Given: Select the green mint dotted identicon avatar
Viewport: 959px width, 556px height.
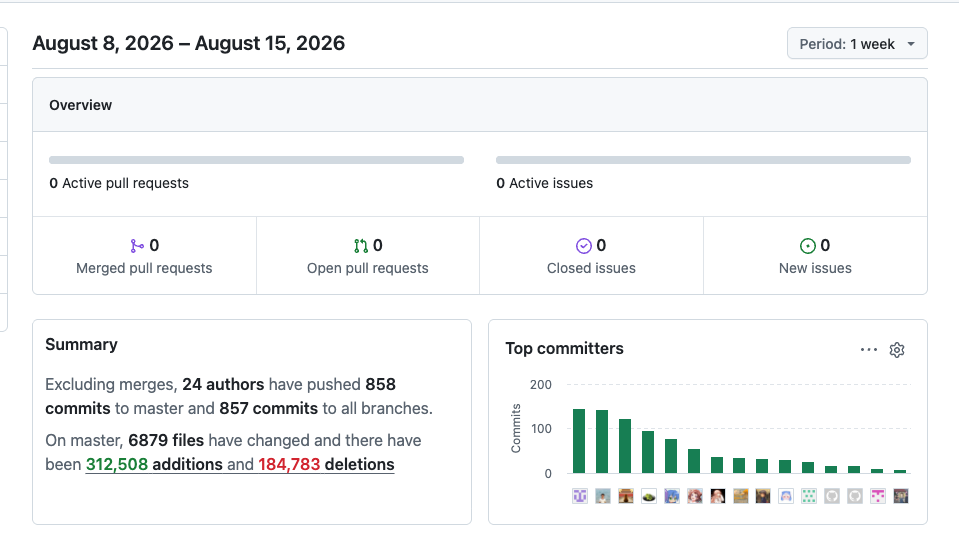Looking at the screenshot, I should point(809,496).
